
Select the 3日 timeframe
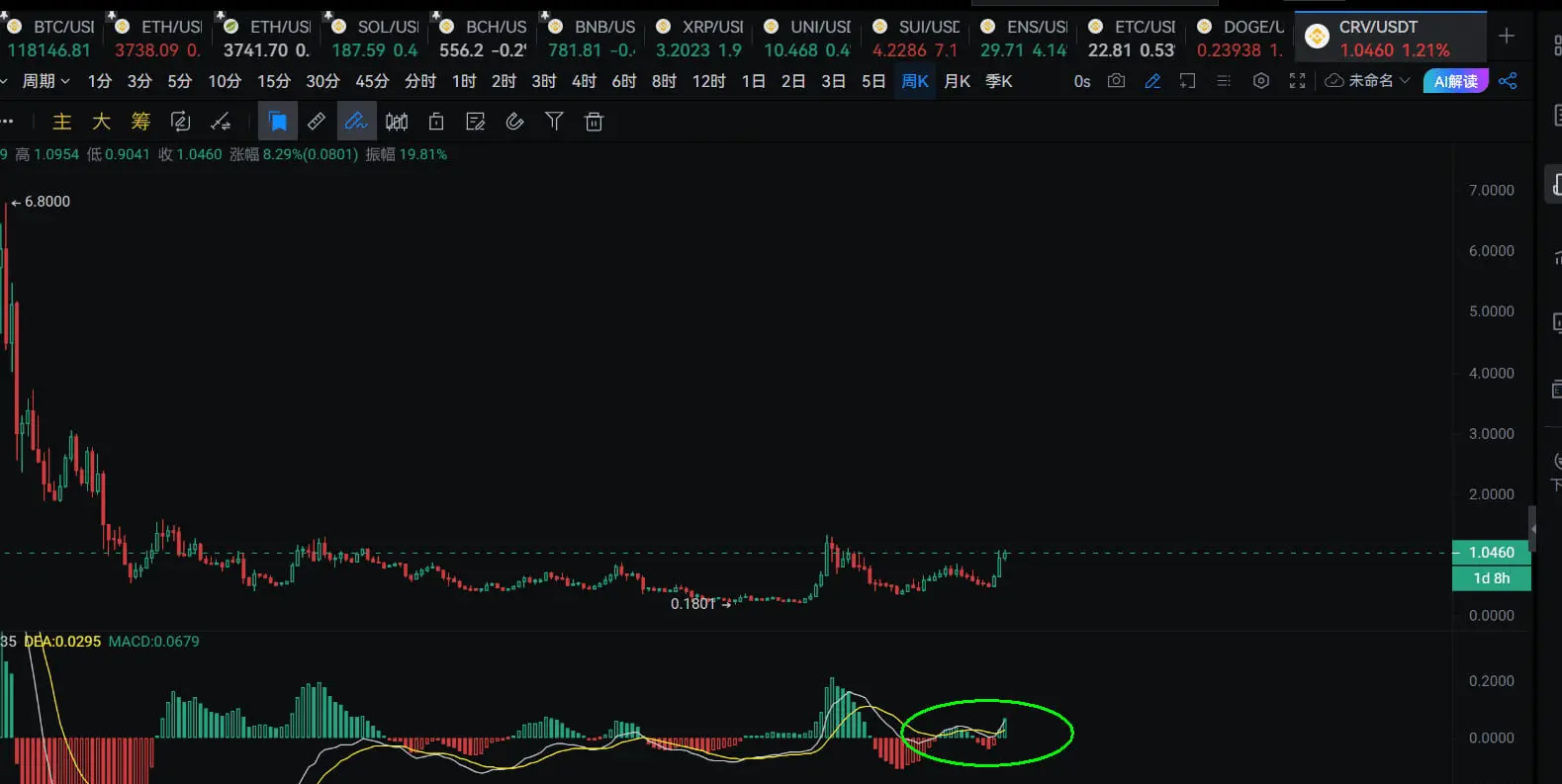(x=834, y=81)
